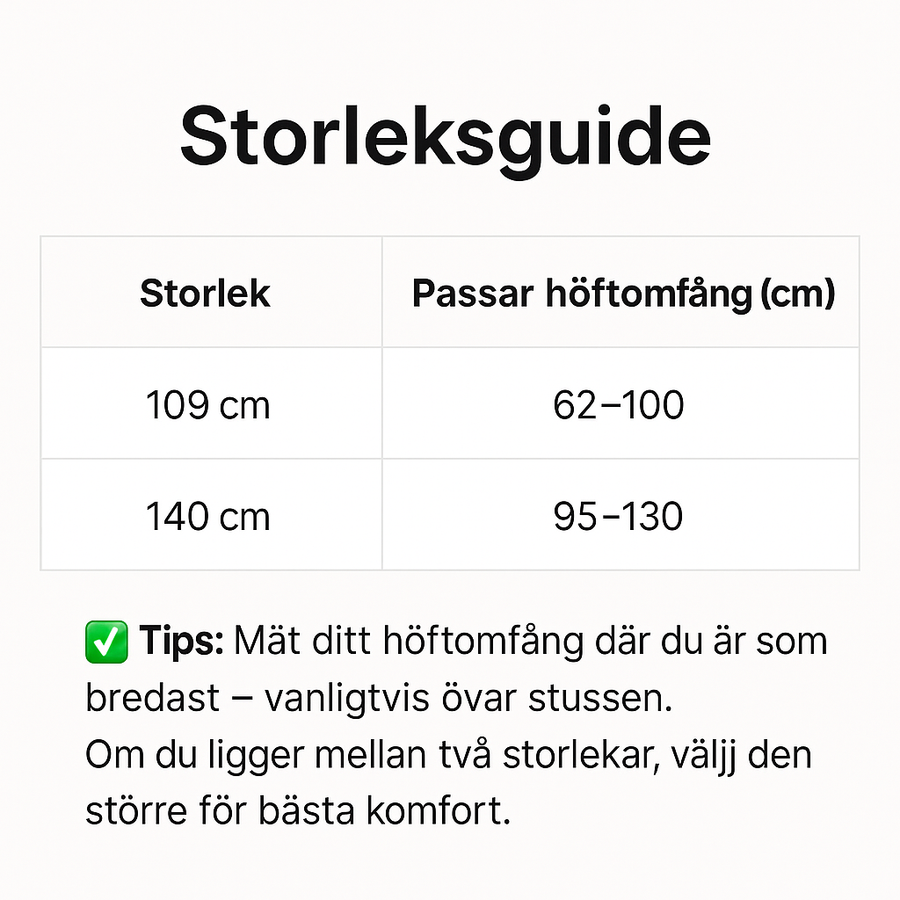Click the text 'större för bästa komfort.'
Viewport: 900px width, 900px height.
tap(298, 812)
